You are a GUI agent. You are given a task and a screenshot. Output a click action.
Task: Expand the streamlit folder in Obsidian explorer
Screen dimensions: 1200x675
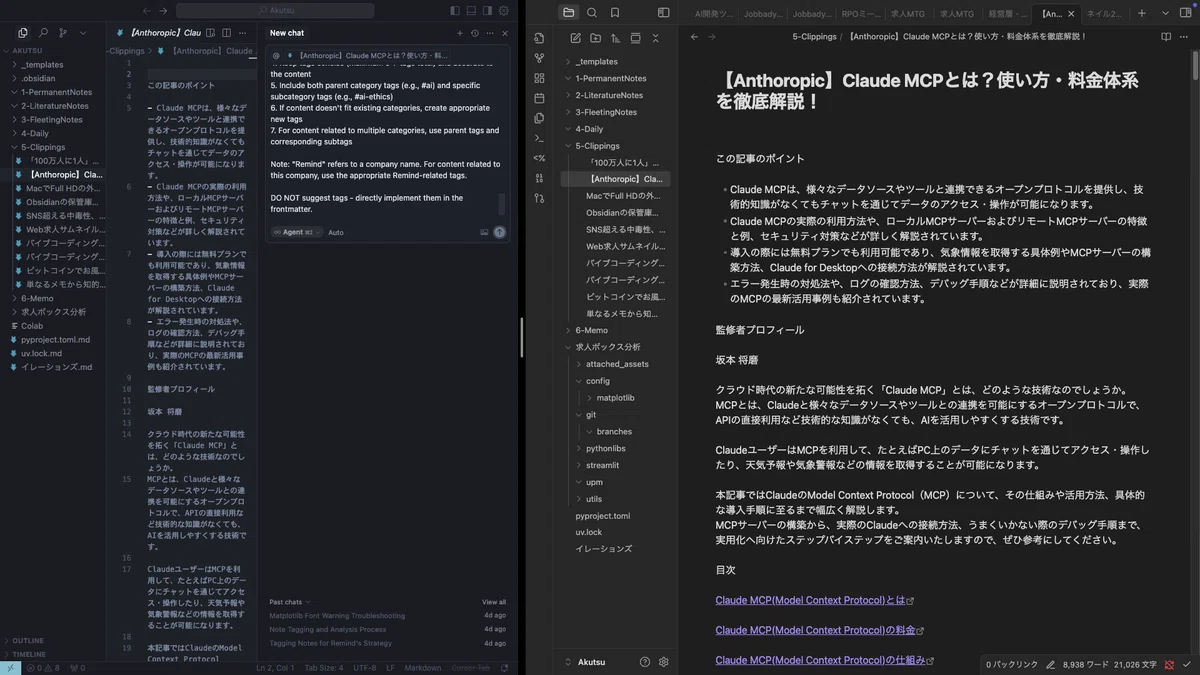[x=602, y=465]
